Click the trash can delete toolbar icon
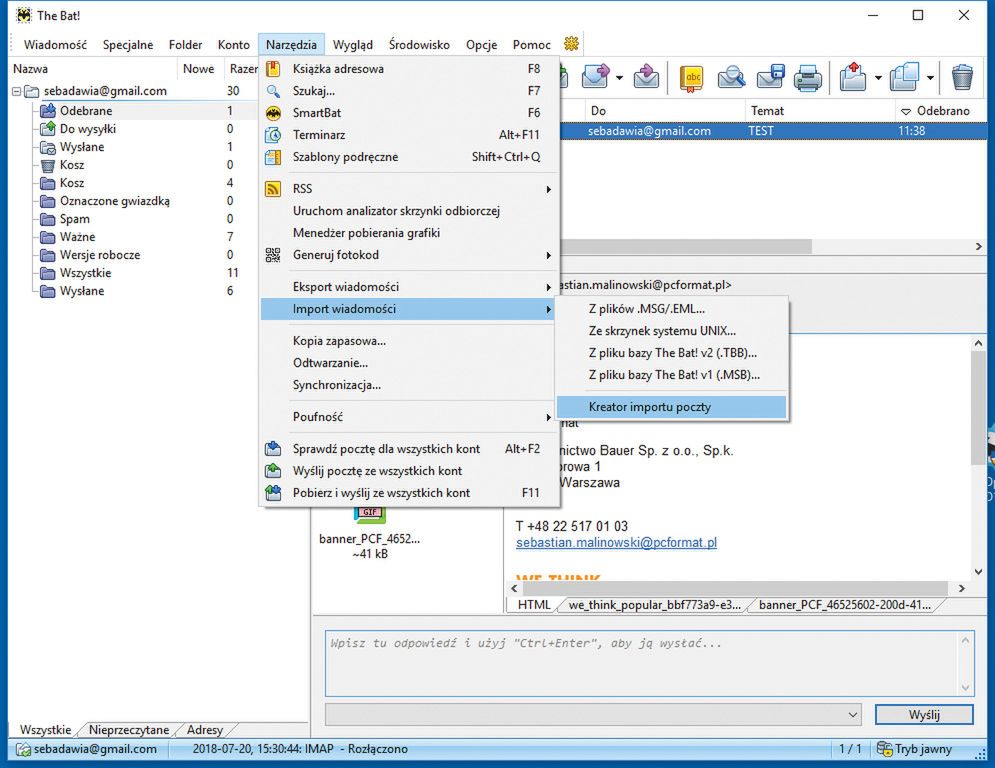This screenshot has height=768, width=995. [963, 77]
